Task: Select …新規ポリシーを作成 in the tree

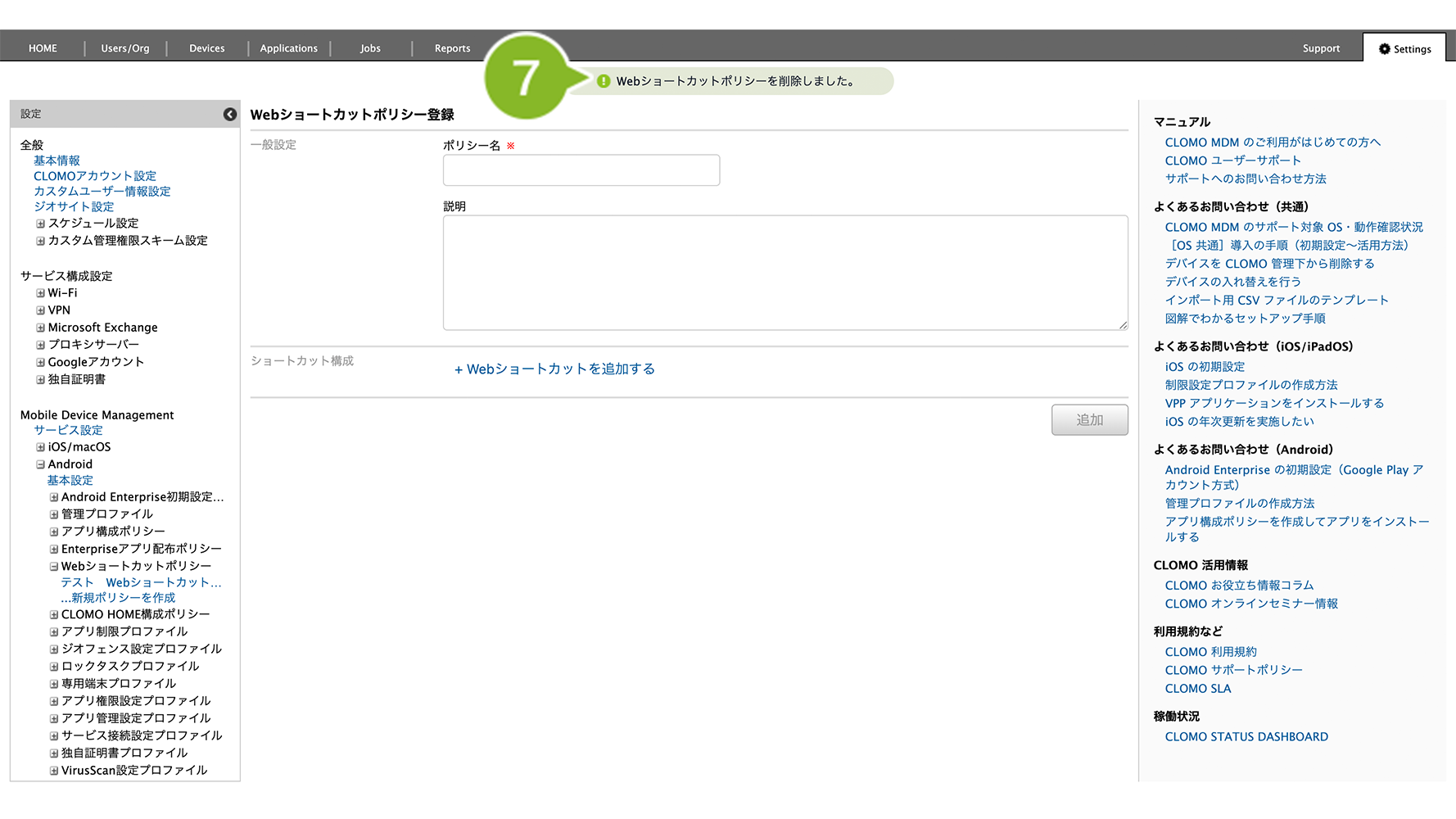Action: coord(118,598)
